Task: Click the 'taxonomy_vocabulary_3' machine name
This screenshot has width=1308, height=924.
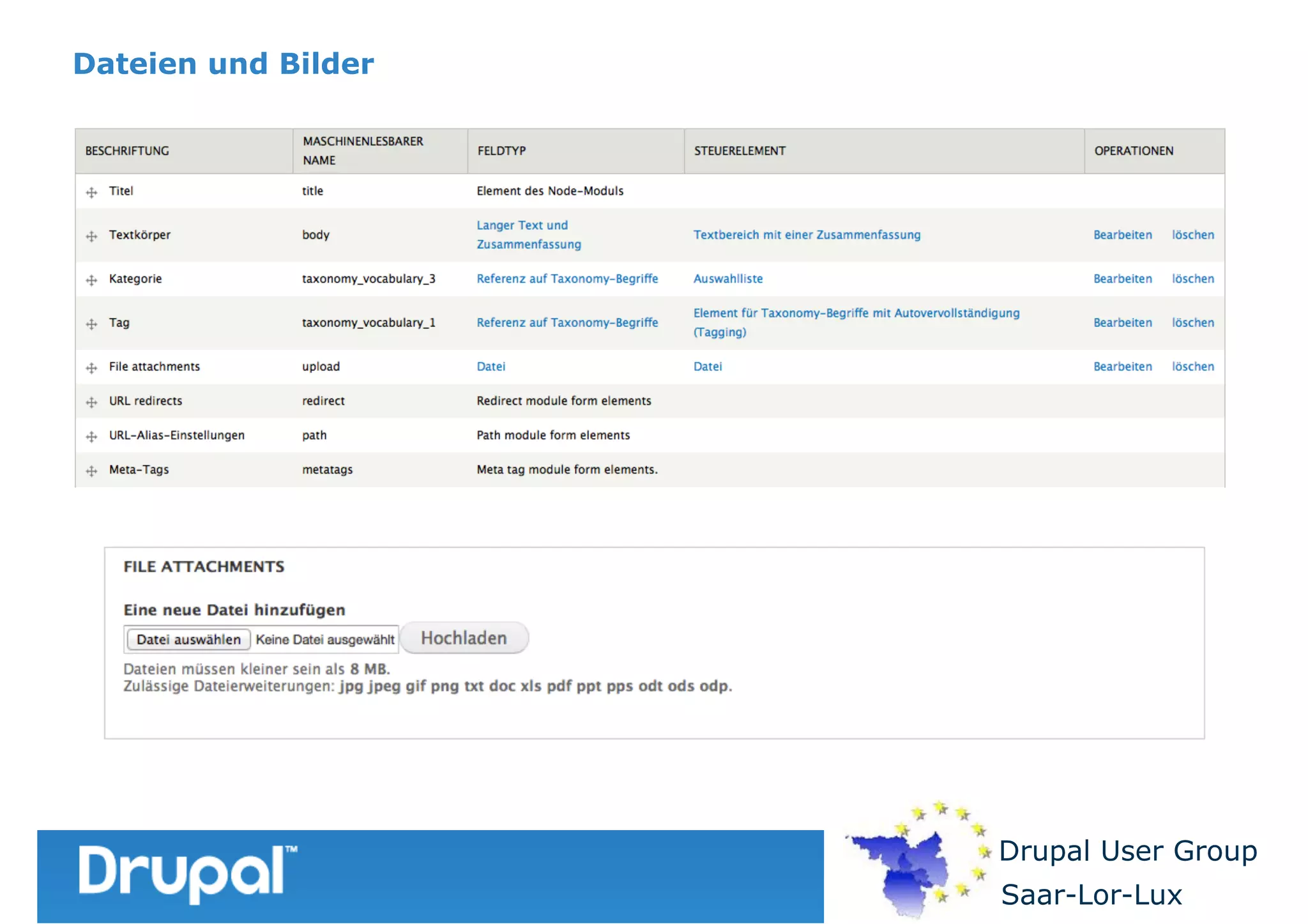Action: tap(369, 279)
